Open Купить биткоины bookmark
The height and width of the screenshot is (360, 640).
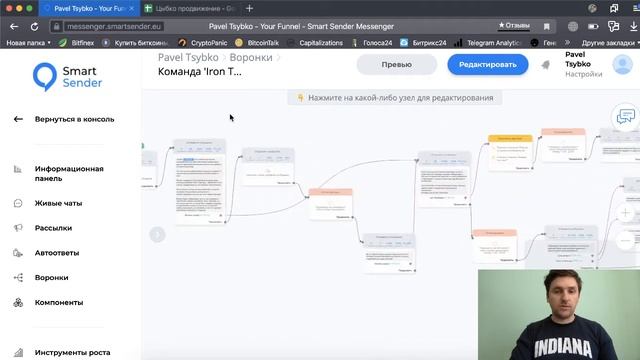(x=136, y=42)
